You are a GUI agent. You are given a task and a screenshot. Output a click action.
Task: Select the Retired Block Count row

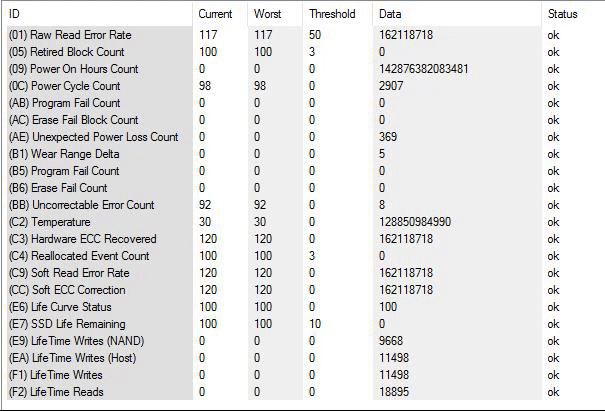point(305,52)
